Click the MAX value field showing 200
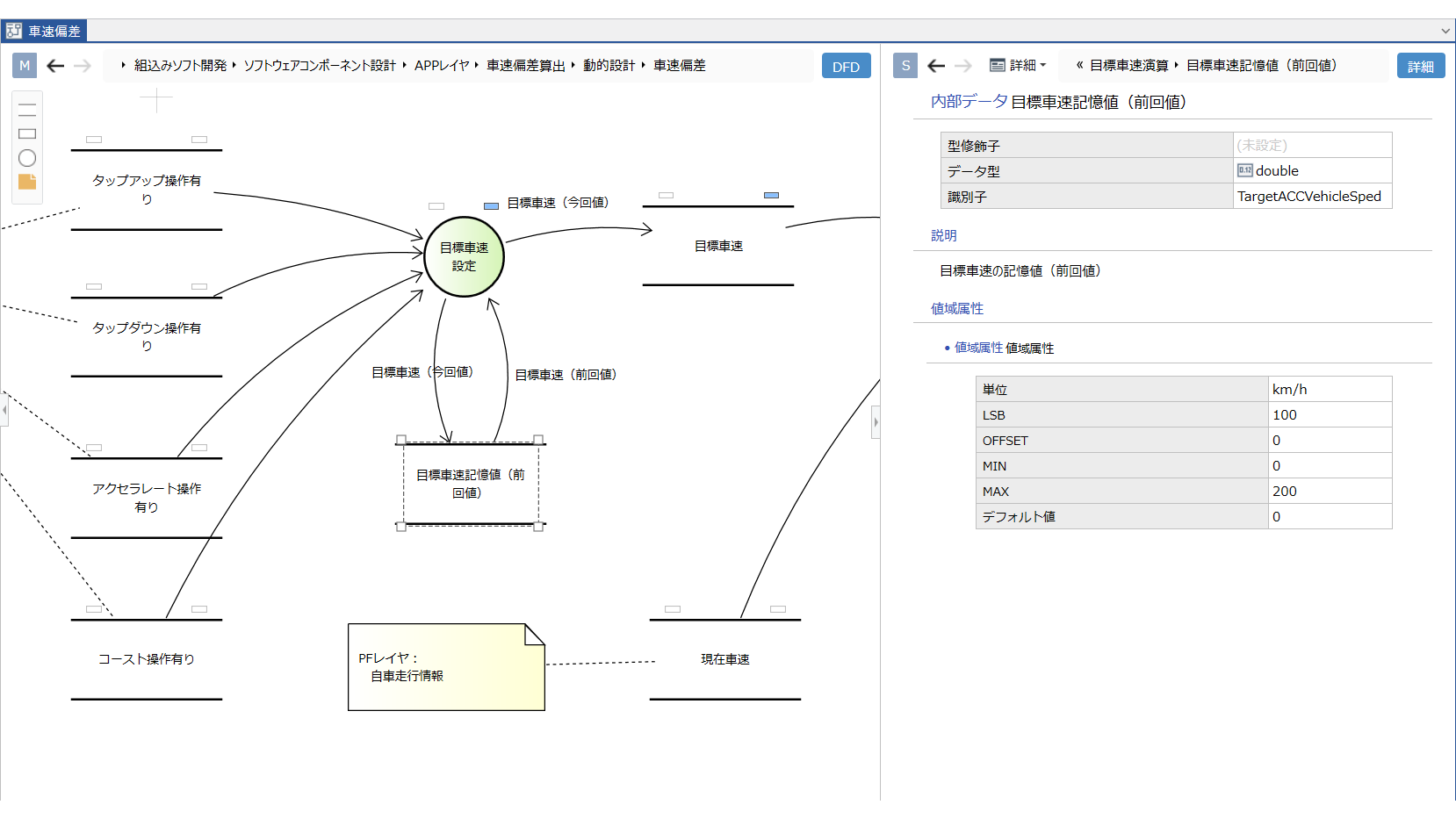The width and height of the screenshot is (1456, 819). 1329,492
